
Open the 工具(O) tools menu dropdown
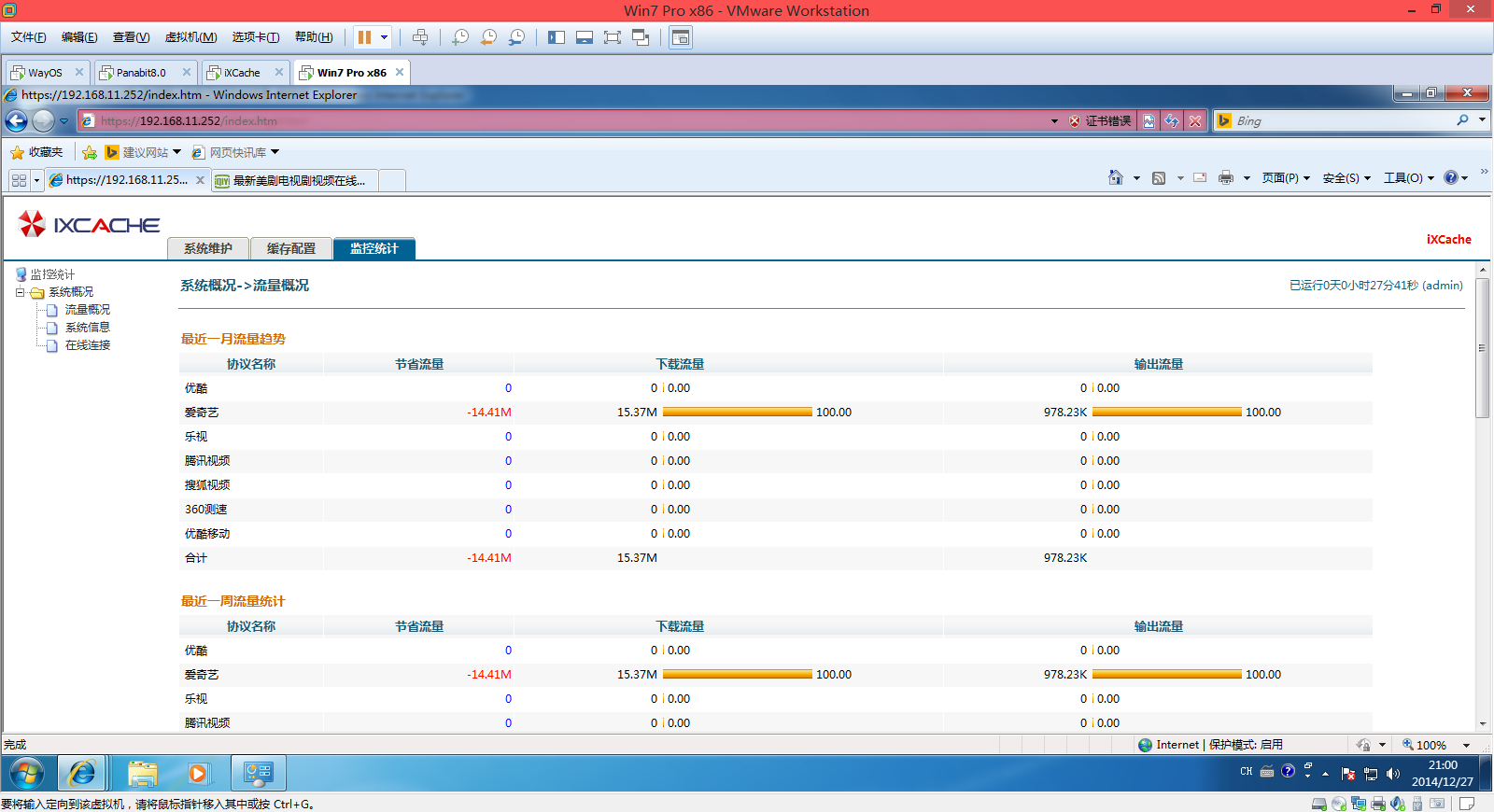1408,177
